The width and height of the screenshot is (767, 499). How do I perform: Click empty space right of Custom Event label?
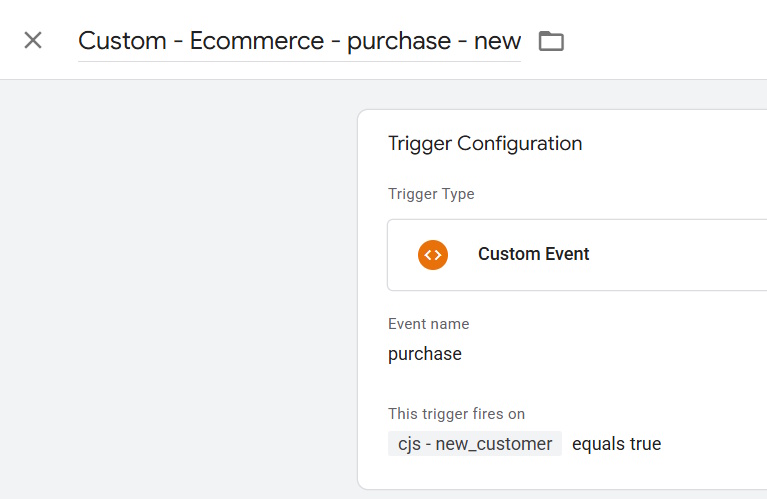click(680, 254)
